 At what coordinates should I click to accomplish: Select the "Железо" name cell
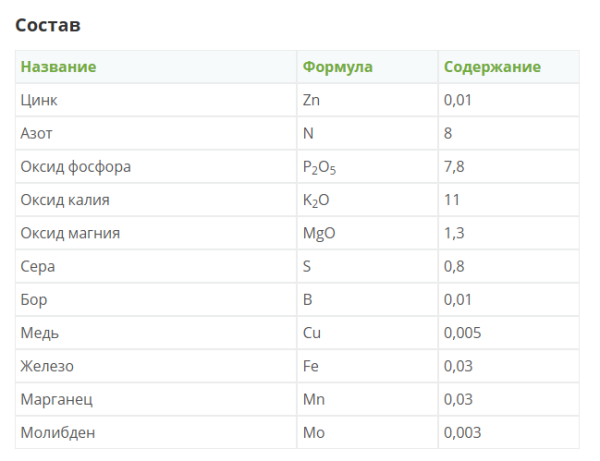pyautogui.click(x=47, y=366)
